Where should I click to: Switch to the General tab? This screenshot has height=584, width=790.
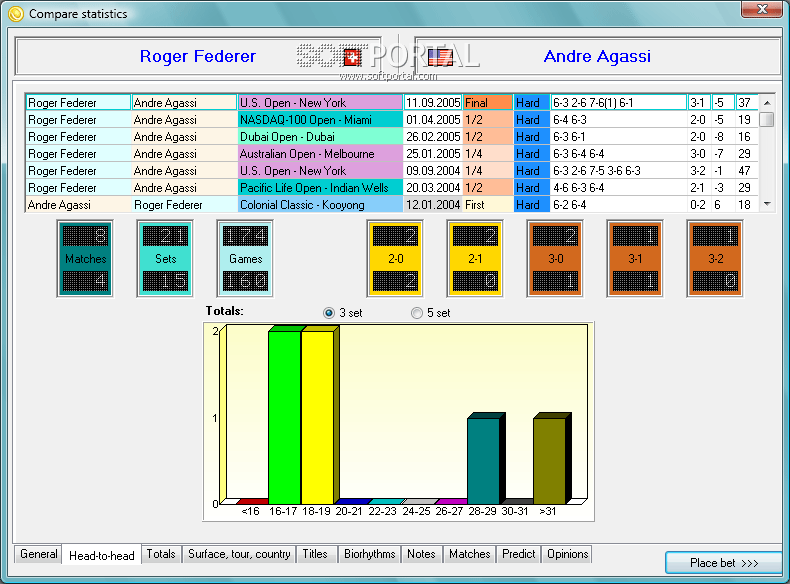pos(38,554)
